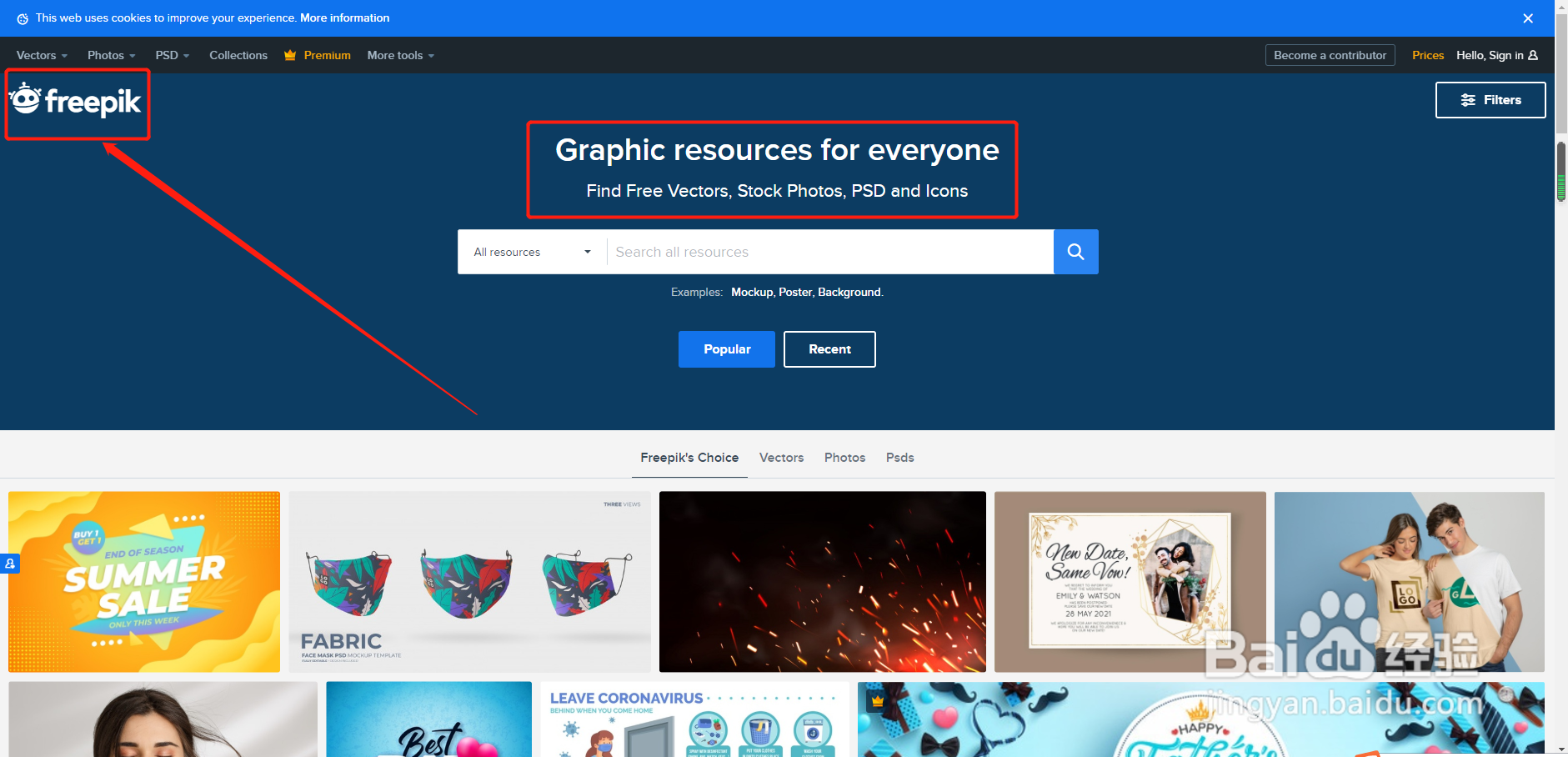
Task: Click the user profile icon beside Sign in
Action: (x=1532, y=55)
